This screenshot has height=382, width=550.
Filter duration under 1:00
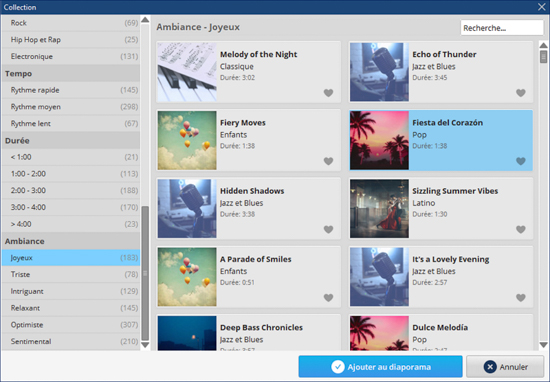point(71,157)
